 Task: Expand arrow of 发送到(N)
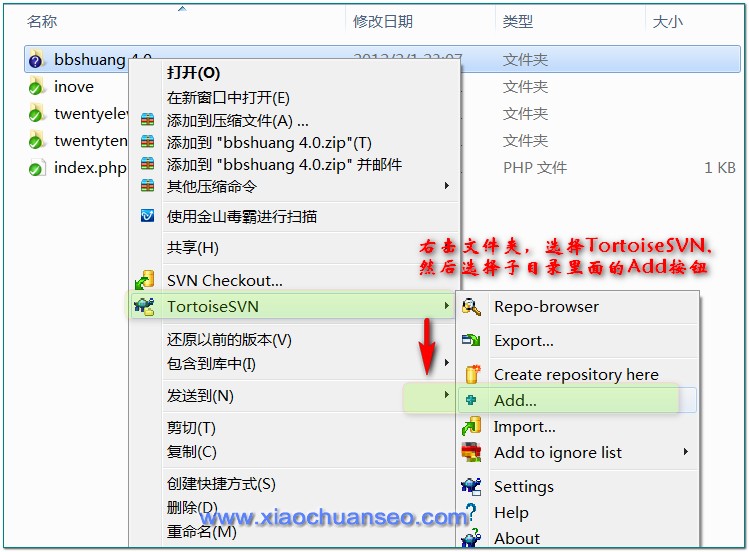point(446,394)
